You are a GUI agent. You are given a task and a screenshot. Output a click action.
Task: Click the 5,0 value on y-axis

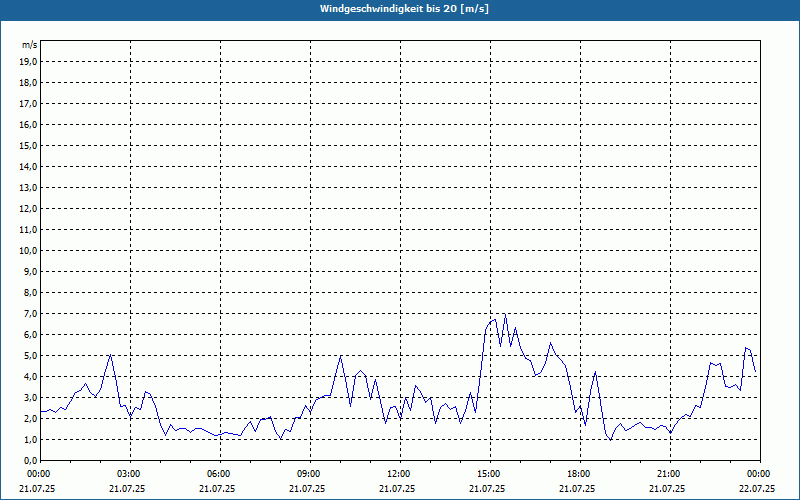(30, 356)
